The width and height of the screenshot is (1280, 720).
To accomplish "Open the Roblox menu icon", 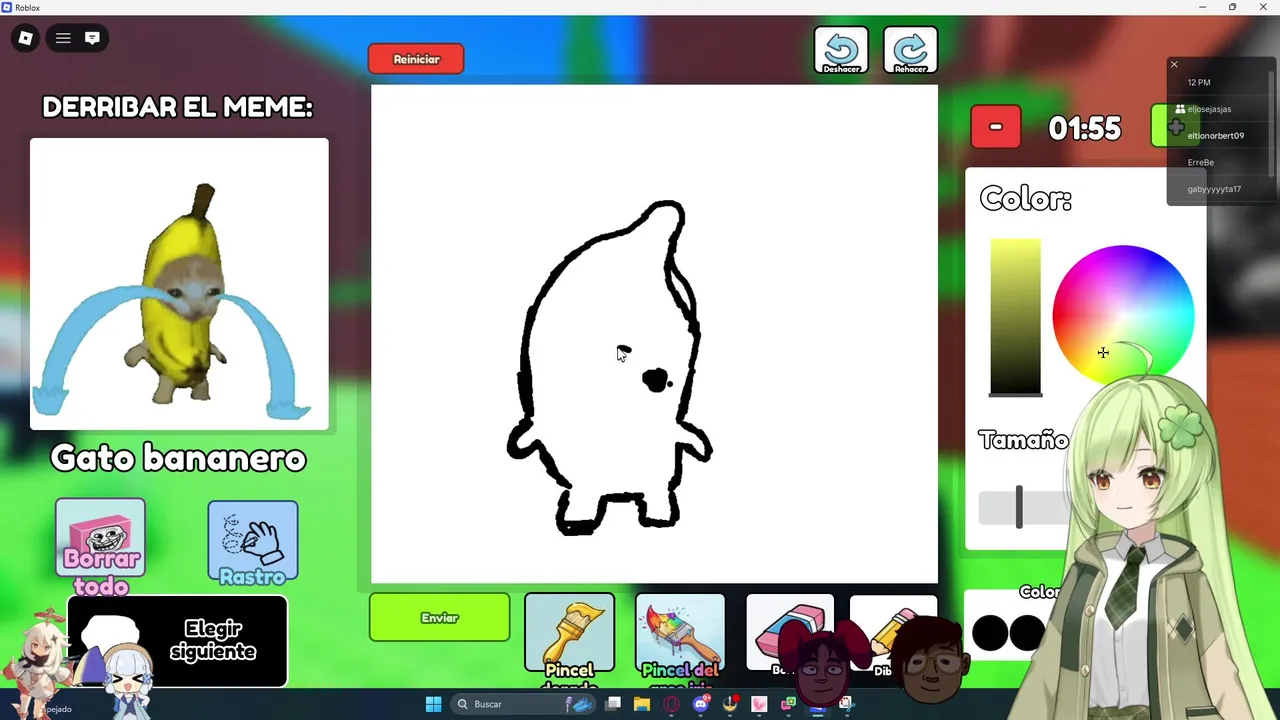I will [26, 38].
